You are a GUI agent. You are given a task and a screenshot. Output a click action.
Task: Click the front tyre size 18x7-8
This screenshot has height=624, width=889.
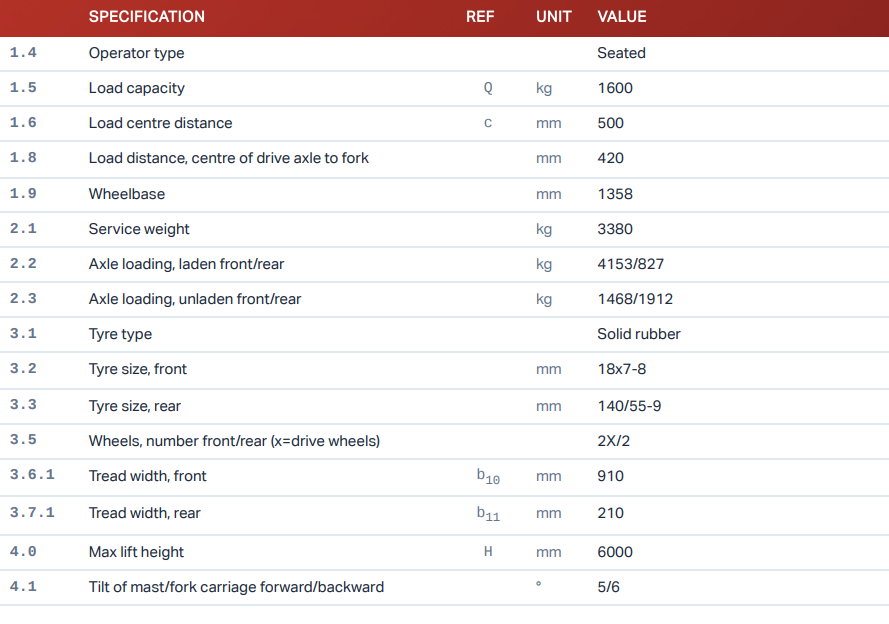[621, 369]
